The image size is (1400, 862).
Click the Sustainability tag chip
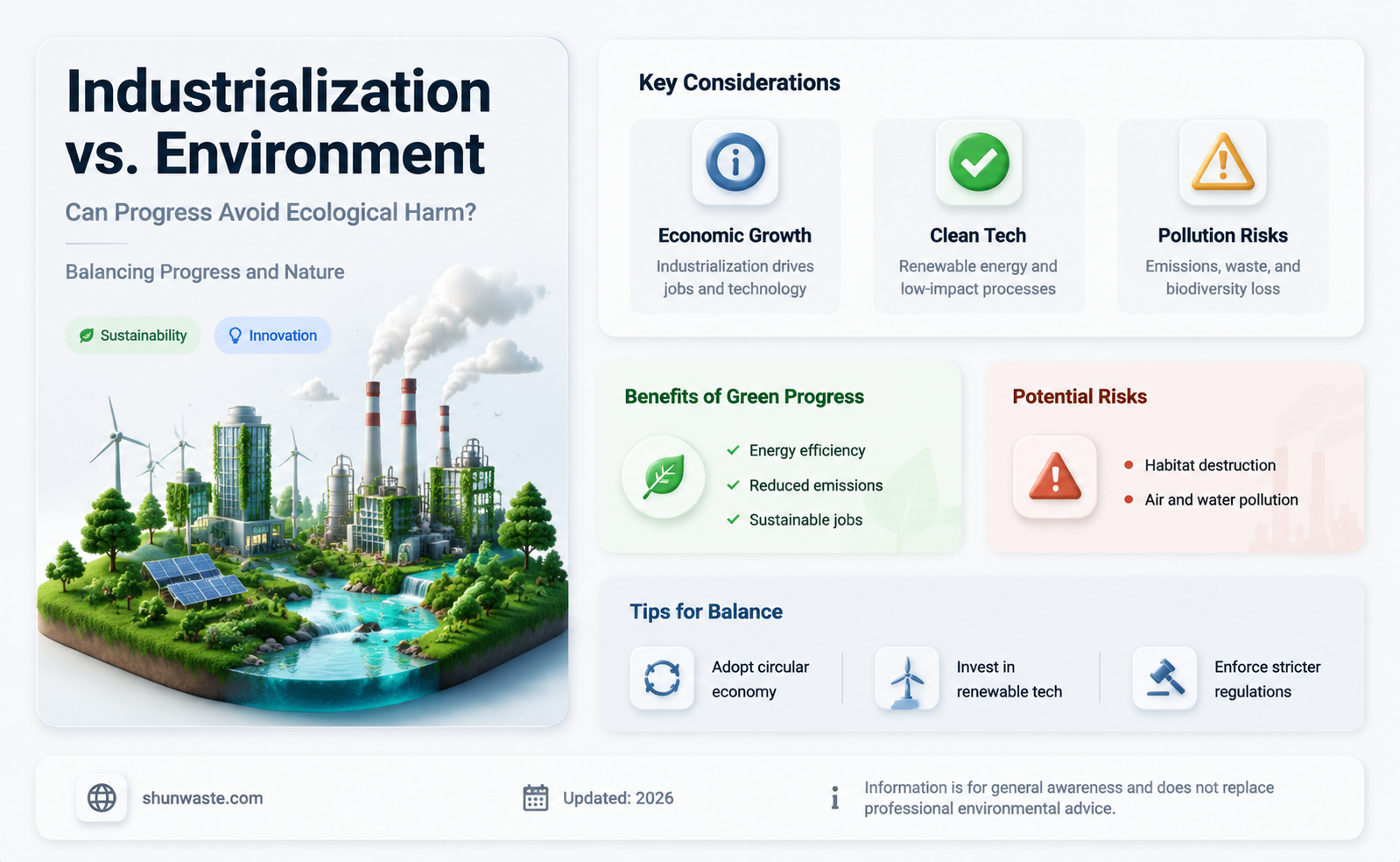click(x=133, y=336)
